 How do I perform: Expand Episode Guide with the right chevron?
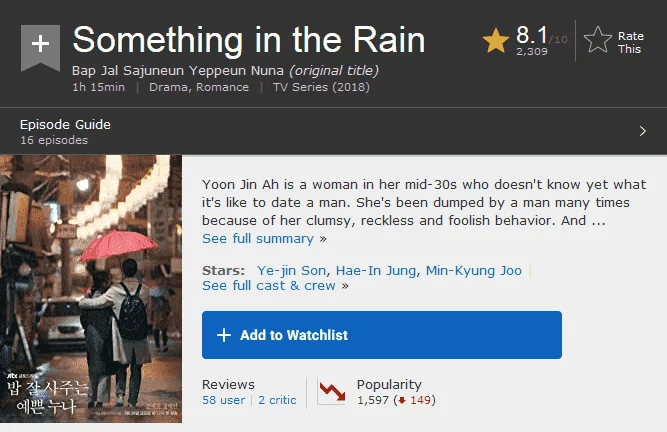[x=642, y=131]
